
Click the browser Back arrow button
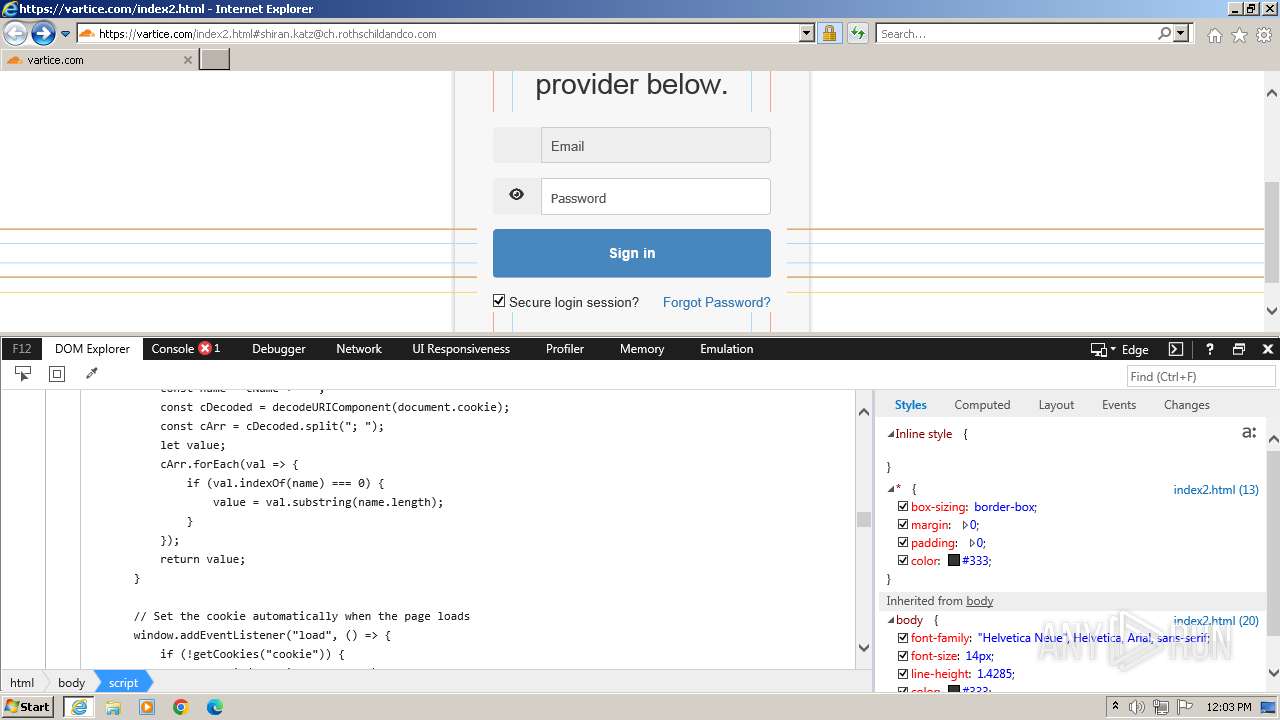click(x=15, y=33)
